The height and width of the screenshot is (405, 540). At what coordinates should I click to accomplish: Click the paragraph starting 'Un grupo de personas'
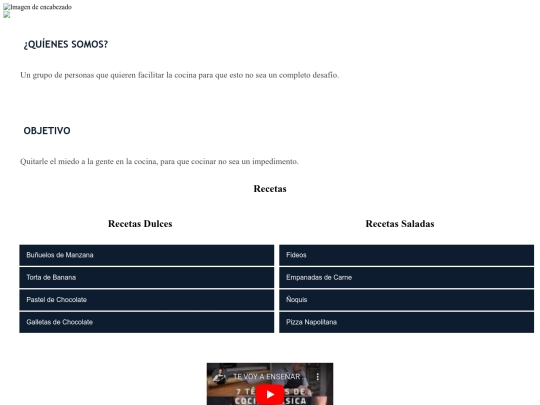(179, 75)
